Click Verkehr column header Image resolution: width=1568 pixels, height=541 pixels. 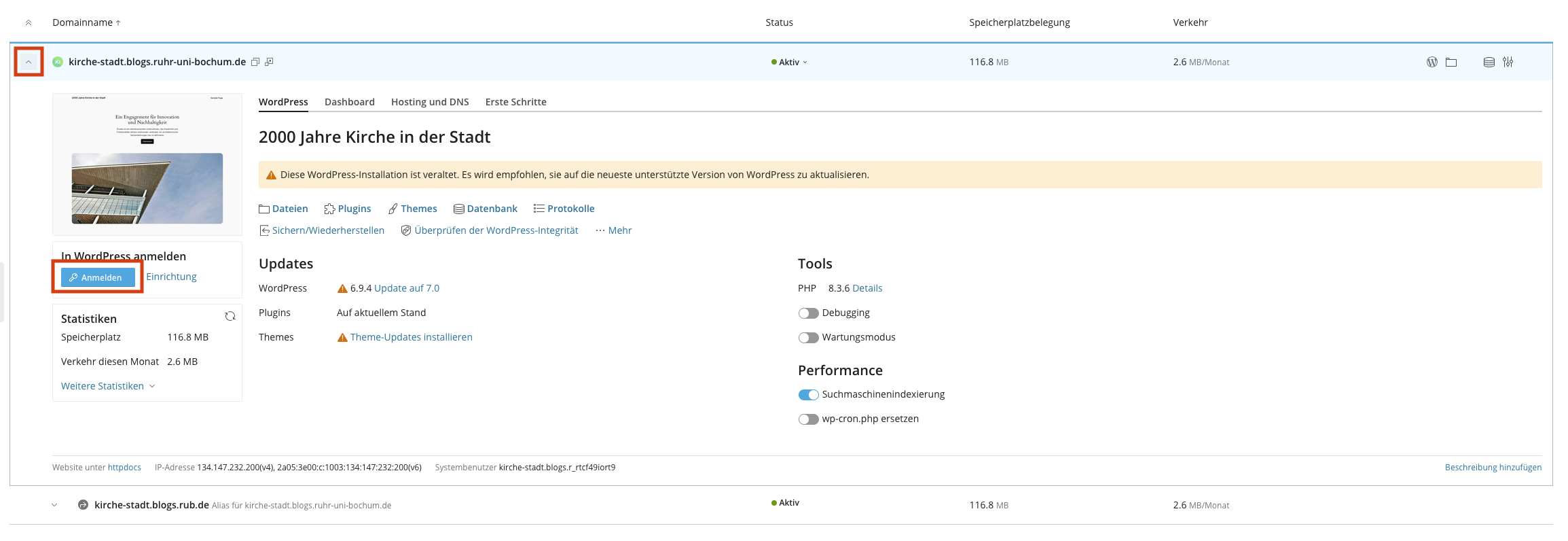tap(1190, 22)
